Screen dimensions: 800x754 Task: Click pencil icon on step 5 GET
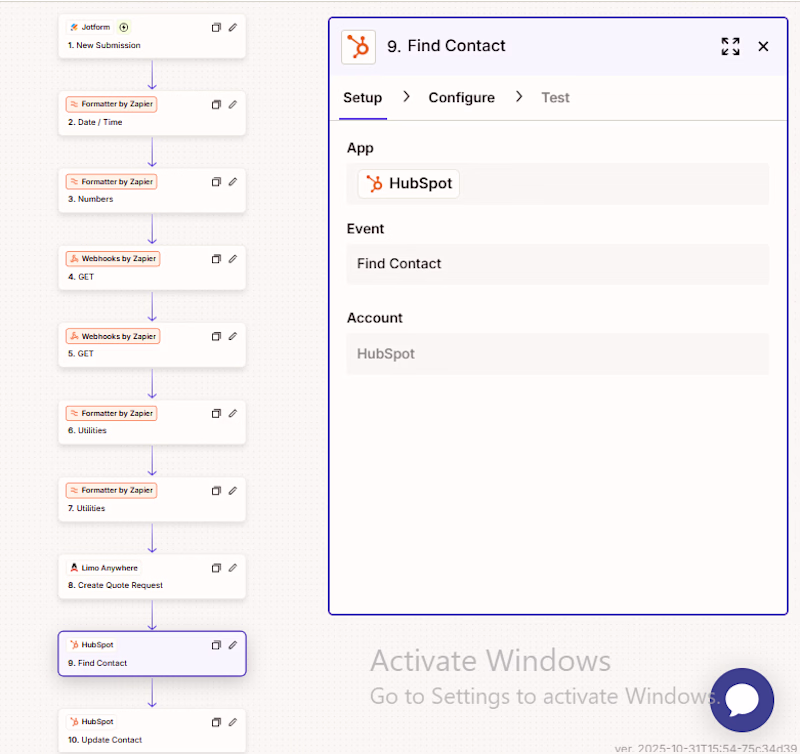click(x=233, y=336)
